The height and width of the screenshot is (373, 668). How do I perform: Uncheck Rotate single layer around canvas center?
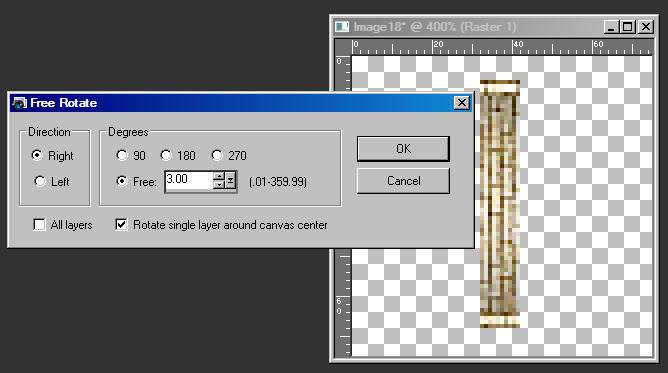(121, 224)
